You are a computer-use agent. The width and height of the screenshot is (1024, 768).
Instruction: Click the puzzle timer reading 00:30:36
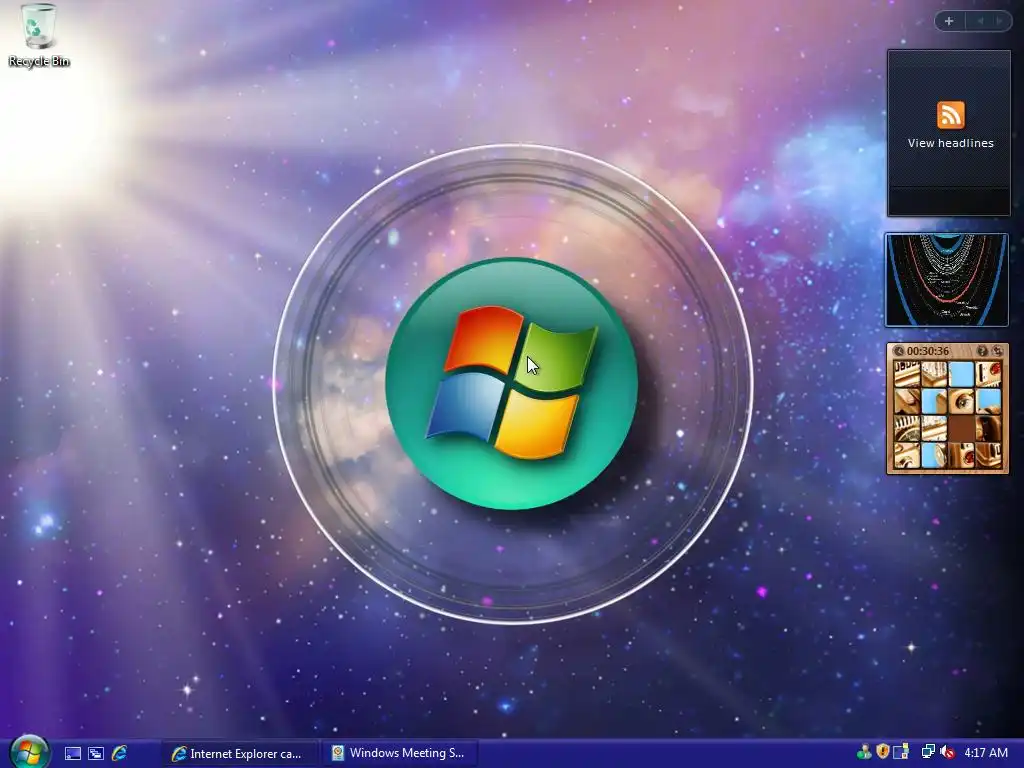coord(927,351)
